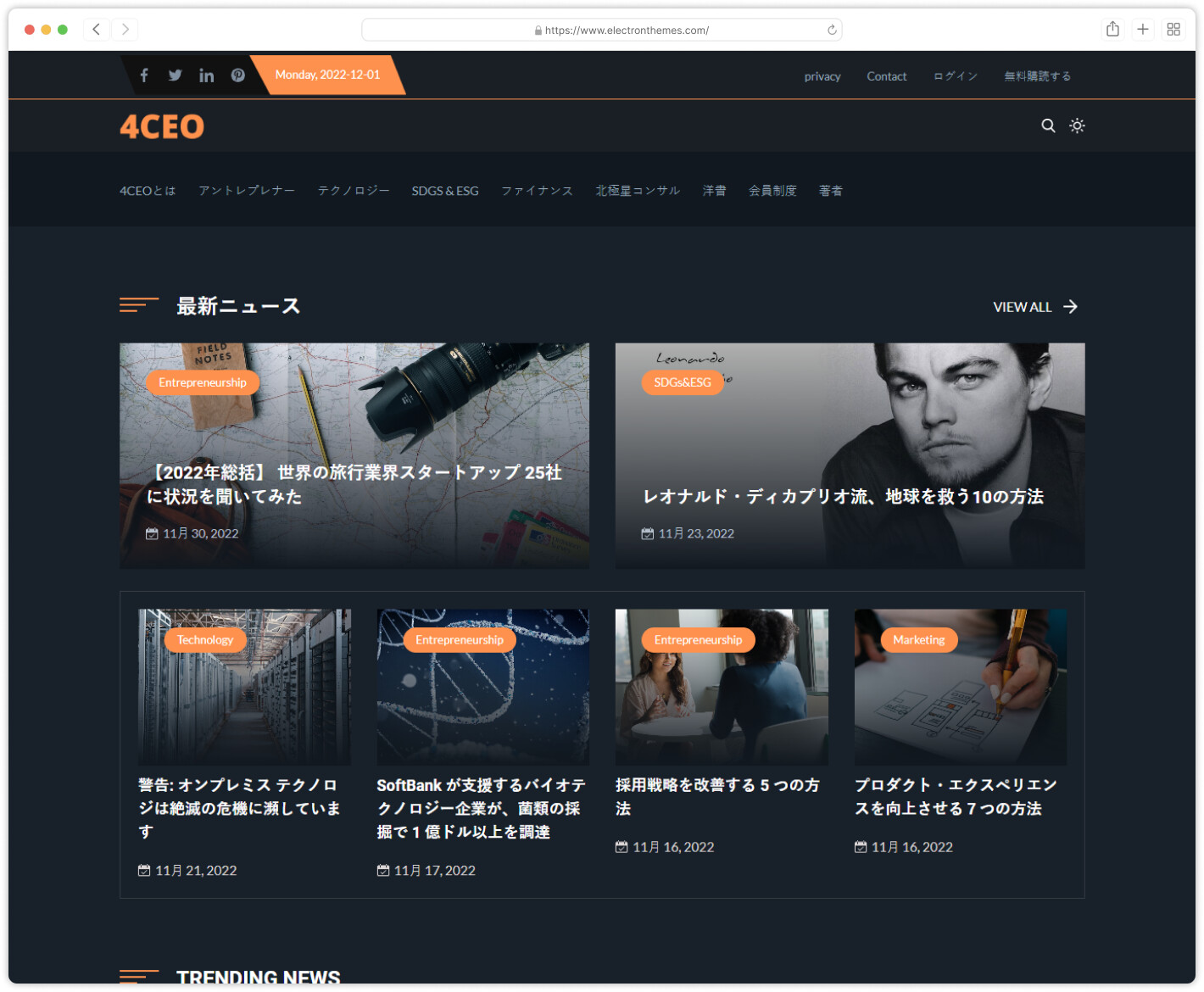Image resolution: width=1204 pixels, height=992 pixels.
Task: Show tab overview grid icon
Action: click(1173, 29)
